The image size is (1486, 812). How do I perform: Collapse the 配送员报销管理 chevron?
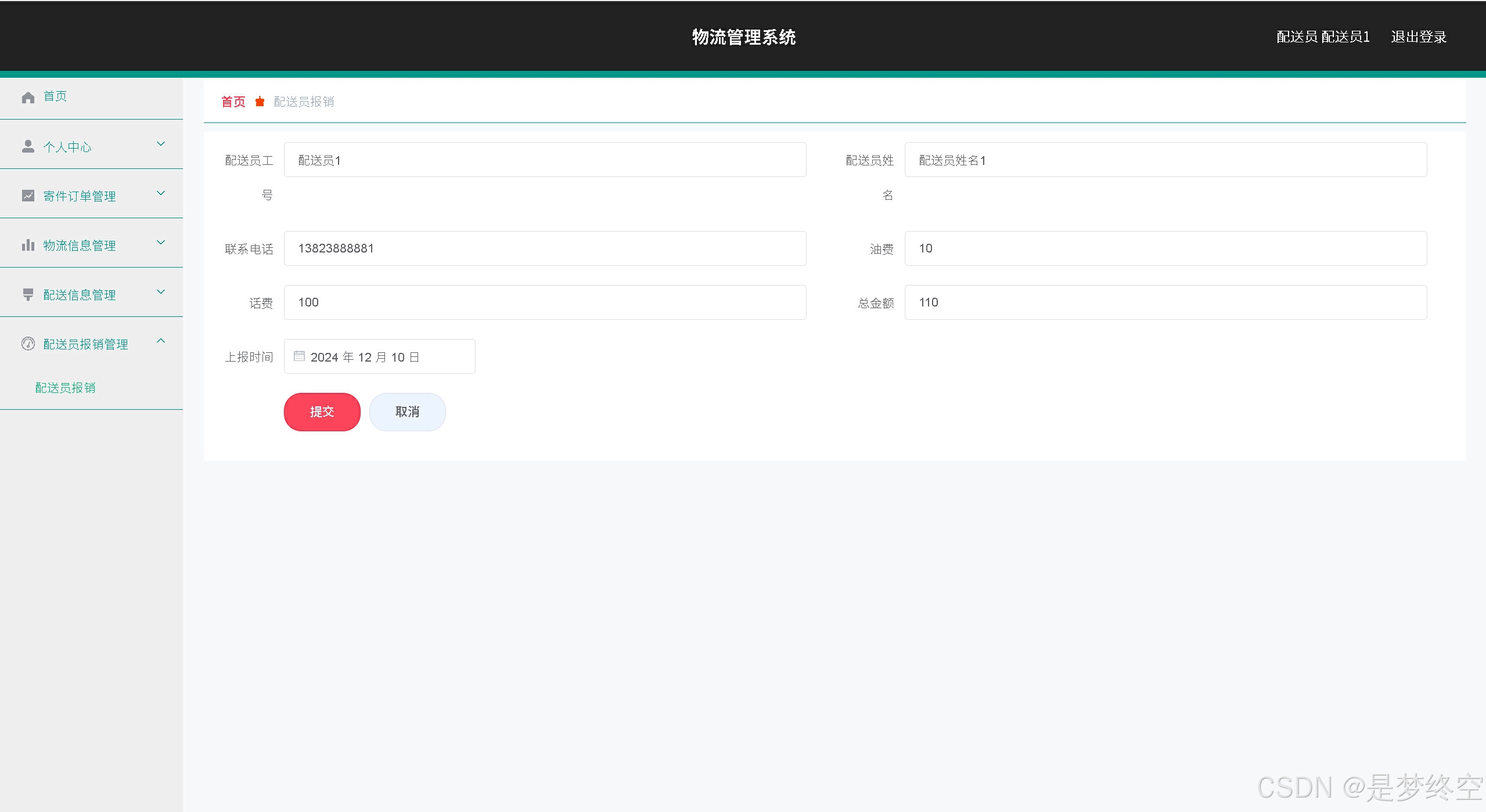[x=161, y=341]
